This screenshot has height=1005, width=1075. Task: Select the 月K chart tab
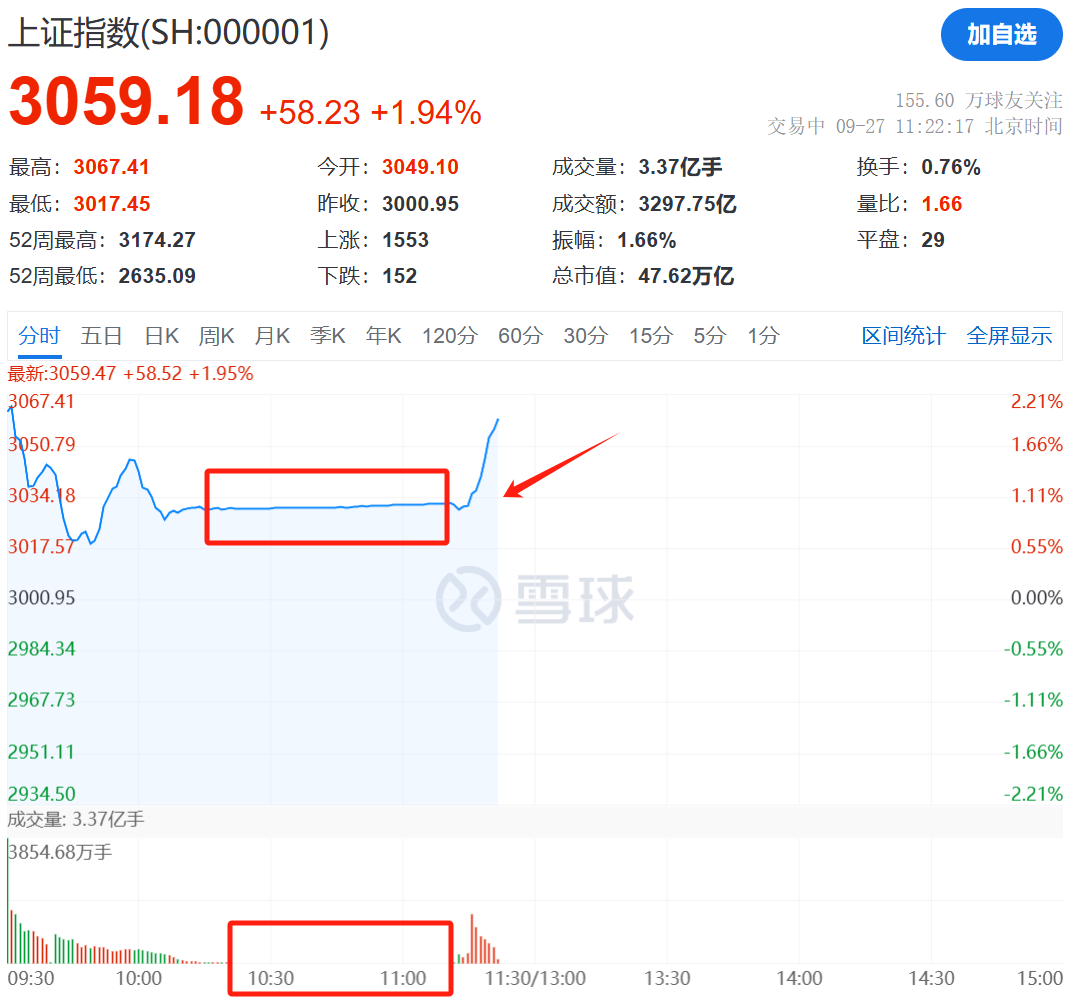pos(272,336)
